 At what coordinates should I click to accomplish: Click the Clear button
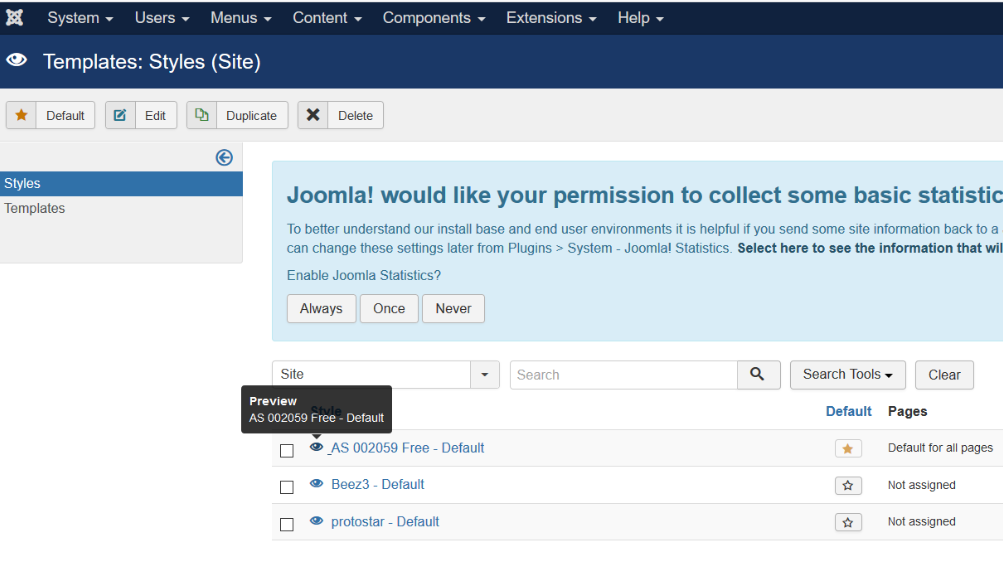[944, 375]
